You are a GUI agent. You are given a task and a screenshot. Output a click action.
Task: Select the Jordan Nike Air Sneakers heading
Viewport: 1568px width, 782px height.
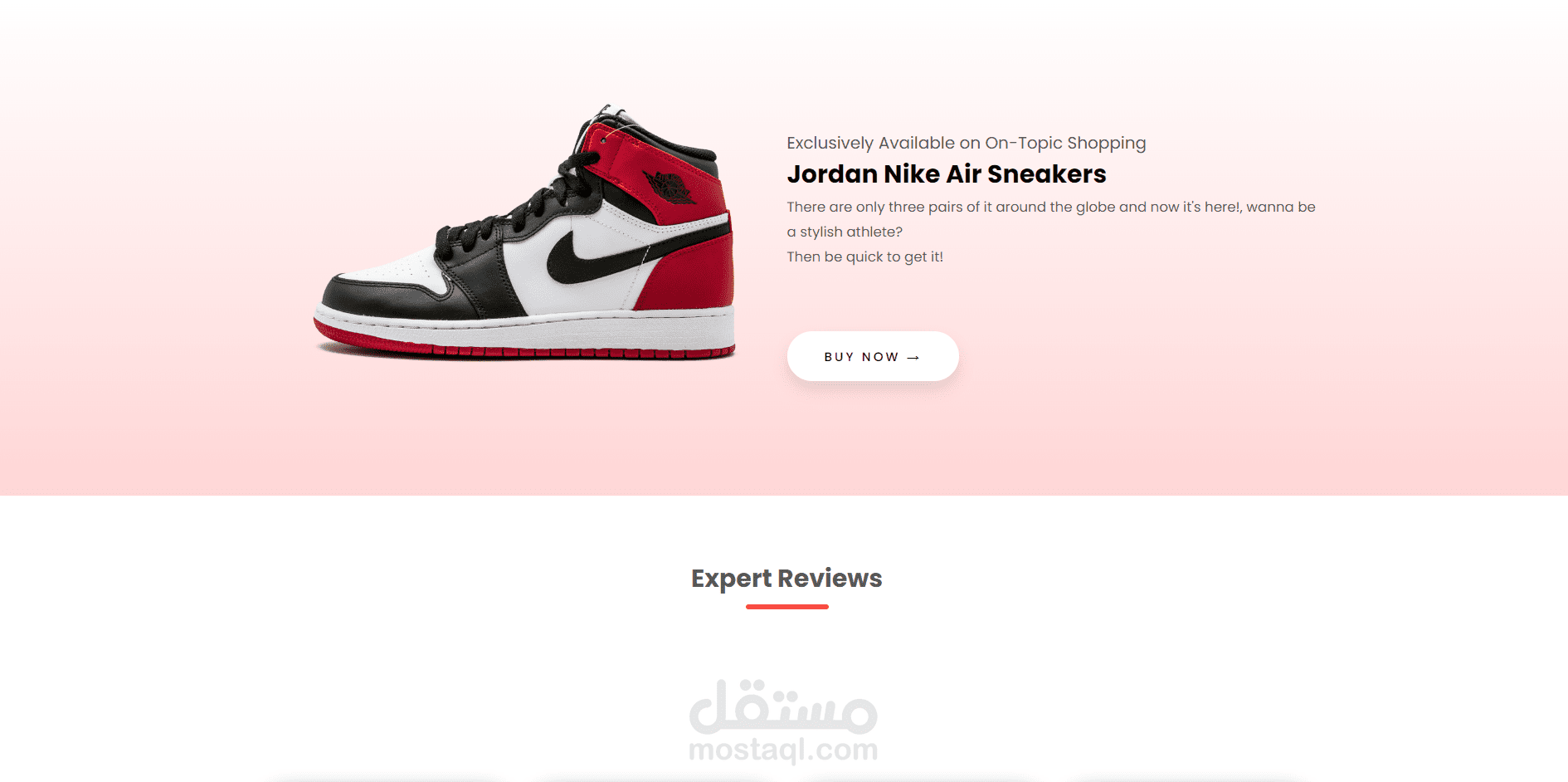(947, 174)
